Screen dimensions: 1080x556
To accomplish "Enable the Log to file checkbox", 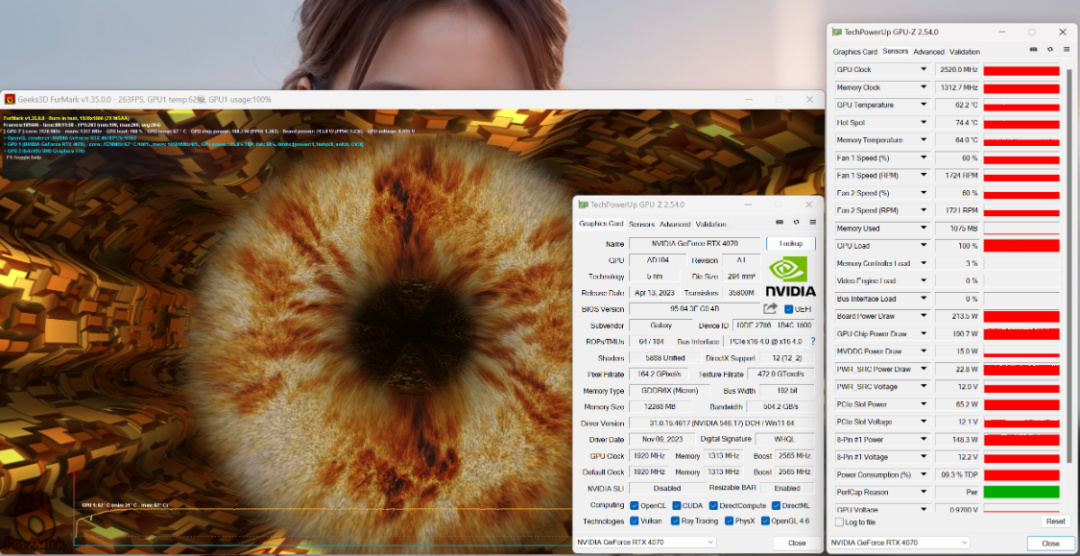I will tap(839, 522).
